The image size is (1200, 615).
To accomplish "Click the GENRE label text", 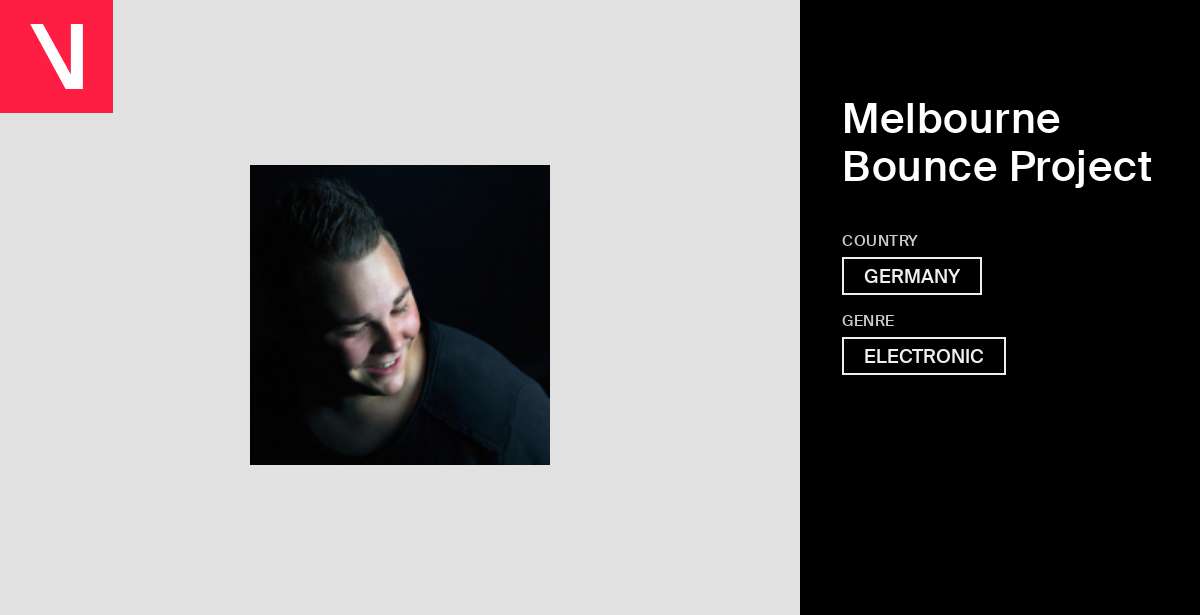I will [x=868, y=321].
